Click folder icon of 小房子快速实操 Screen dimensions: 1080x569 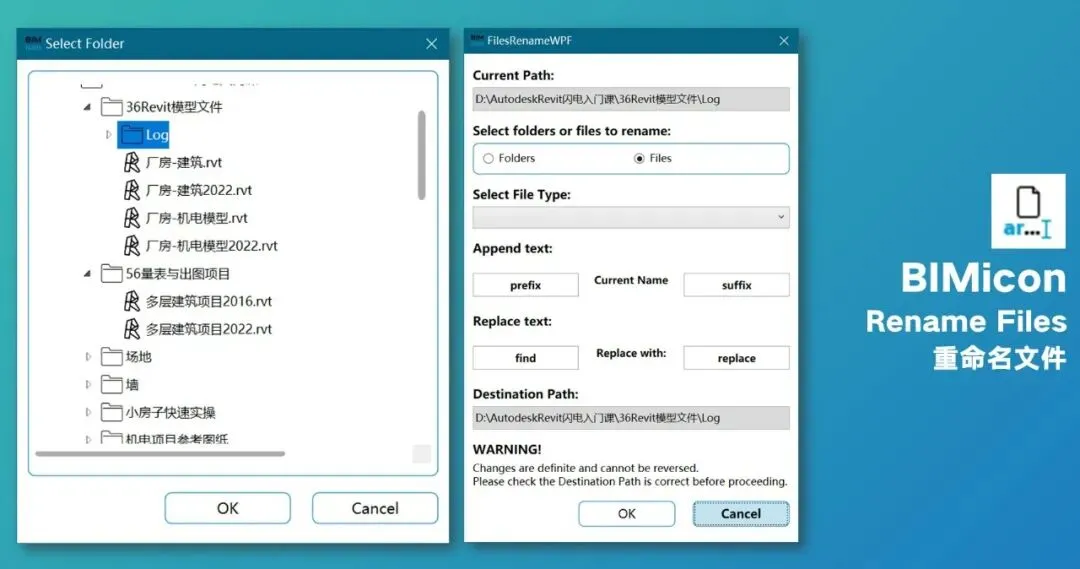tap(112, 413)
